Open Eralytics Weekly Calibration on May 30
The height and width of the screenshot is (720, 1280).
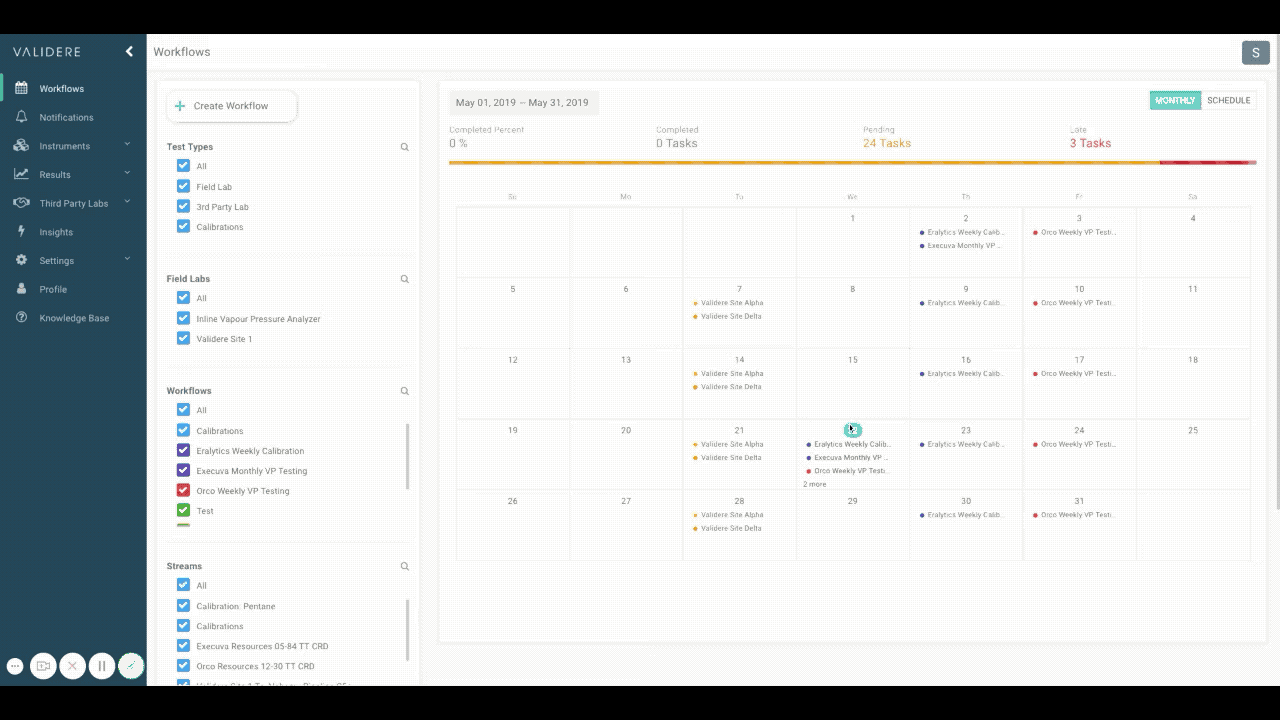[962, 515]
